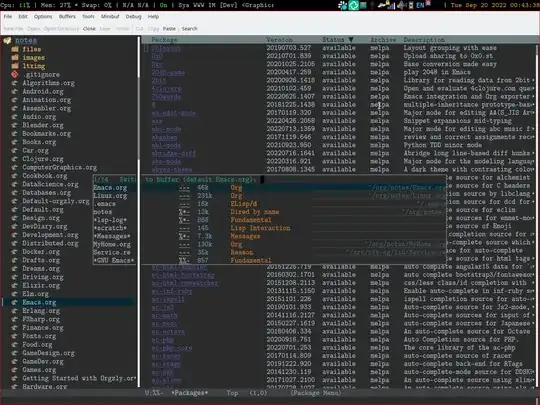
Task: Click the paw icon in system tray
Action: (x=343, y=5)
